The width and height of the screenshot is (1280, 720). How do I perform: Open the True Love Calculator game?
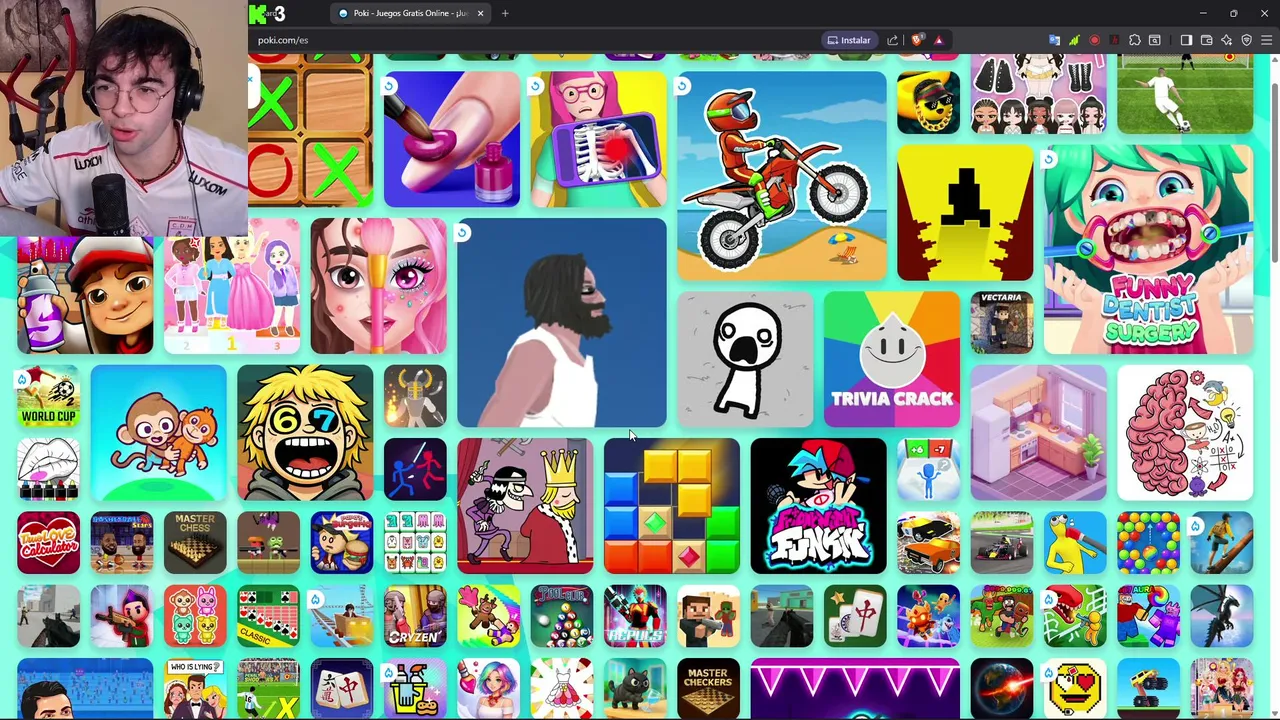48,543
